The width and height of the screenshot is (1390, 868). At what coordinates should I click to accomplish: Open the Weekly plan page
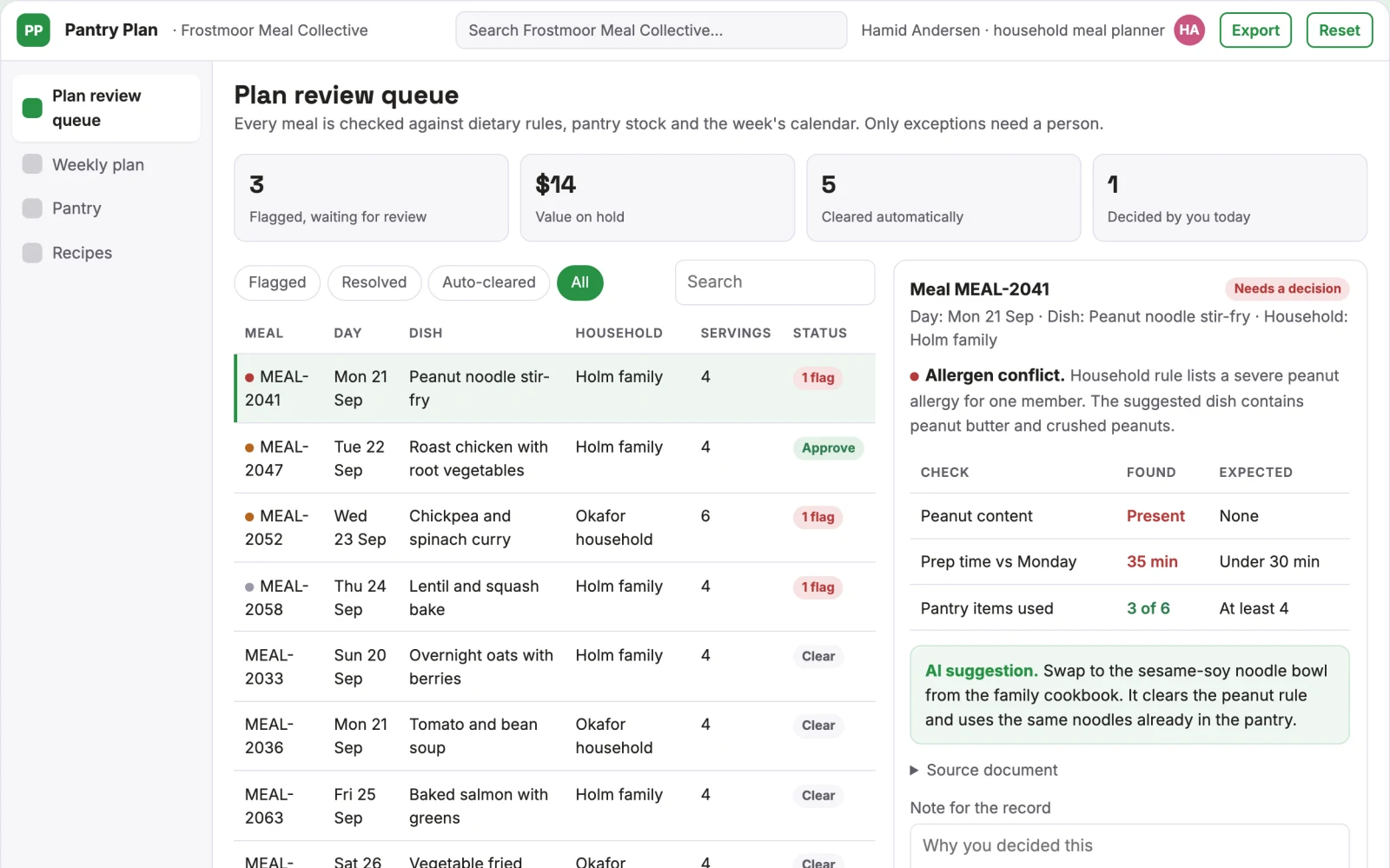(x=106, y=164)
